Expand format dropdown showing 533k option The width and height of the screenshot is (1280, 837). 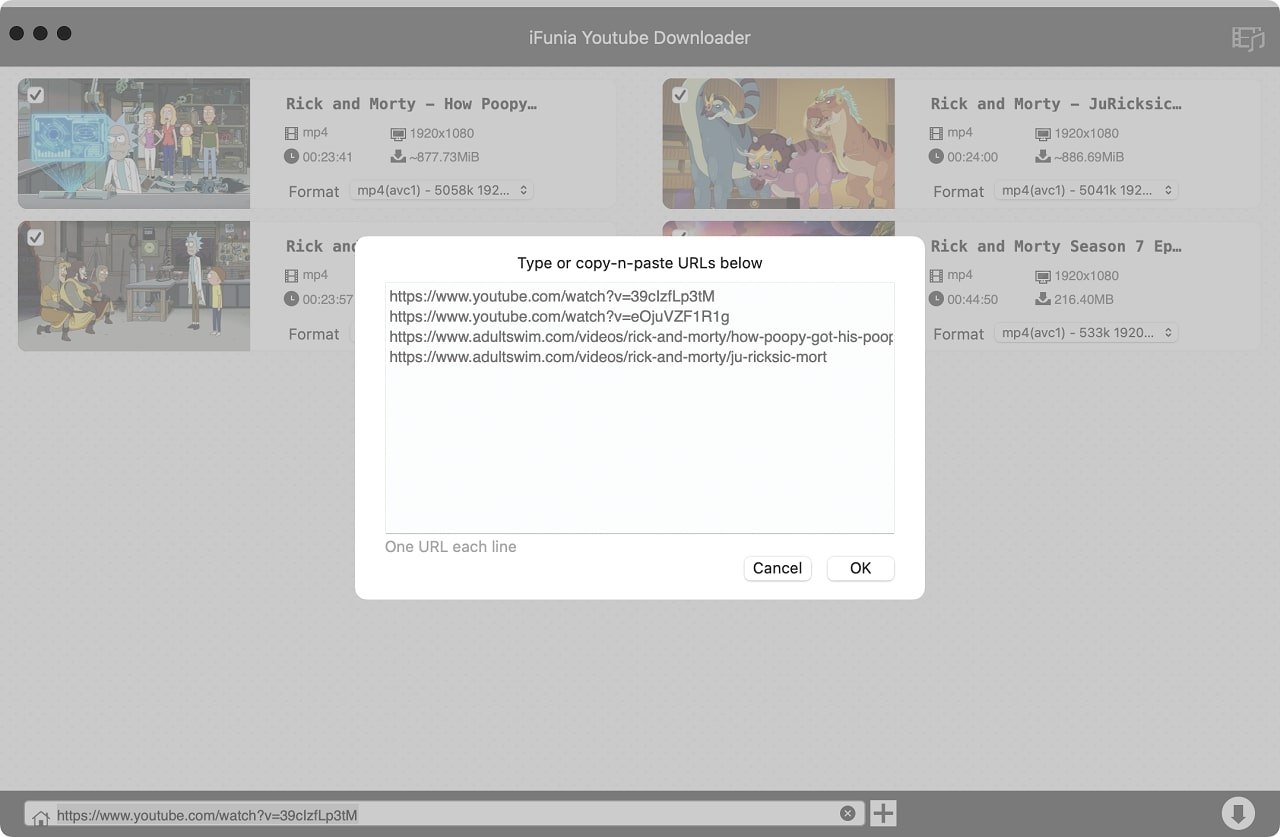[x=1086, y=333]
